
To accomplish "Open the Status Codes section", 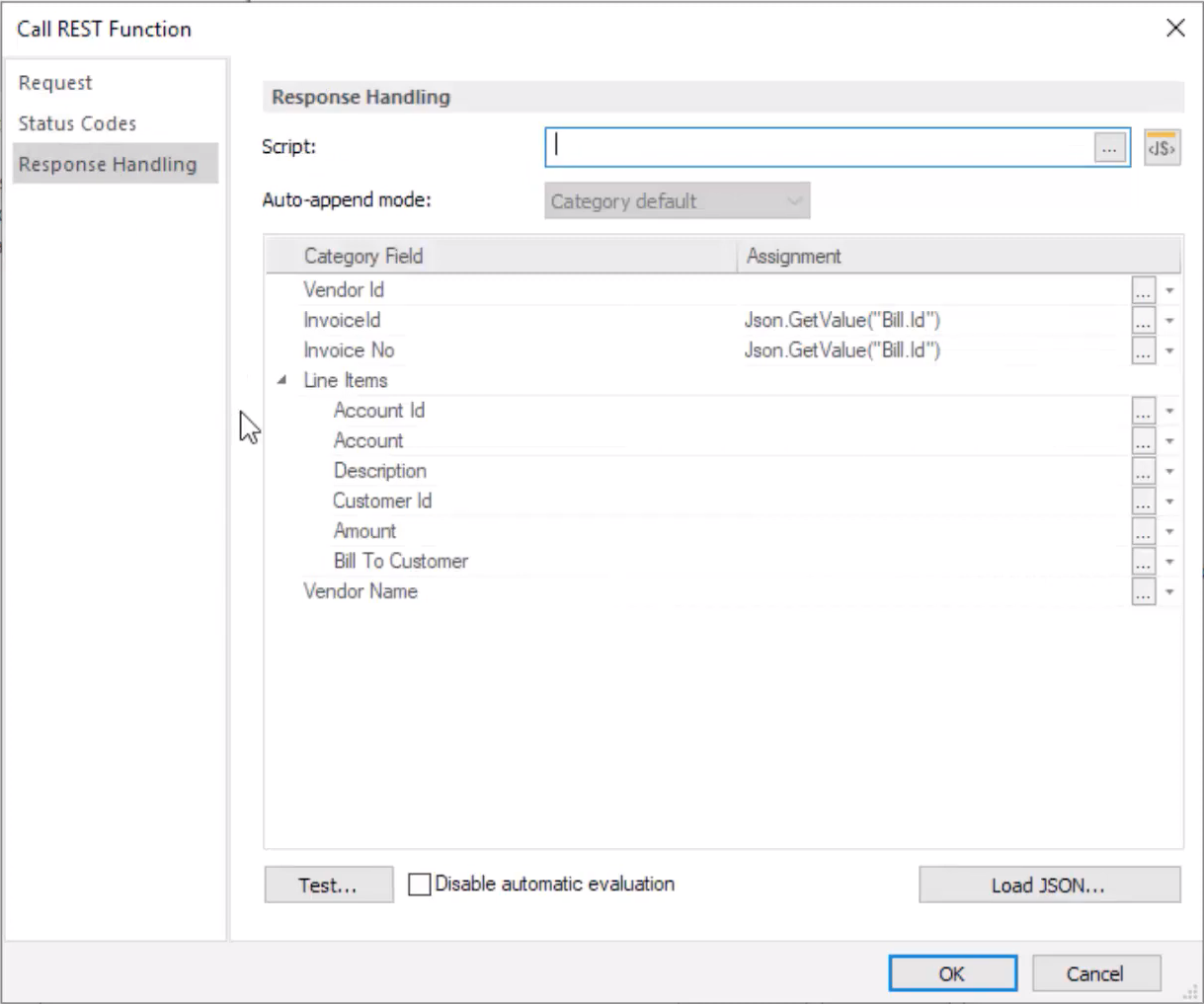I will click(x=77, y=122).
